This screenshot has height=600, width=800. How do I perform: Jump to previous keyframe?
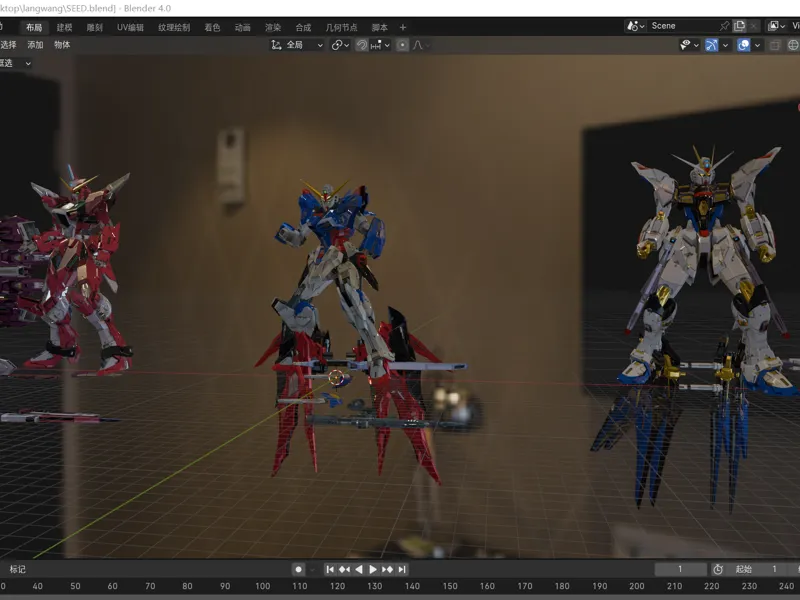(344, 569)
